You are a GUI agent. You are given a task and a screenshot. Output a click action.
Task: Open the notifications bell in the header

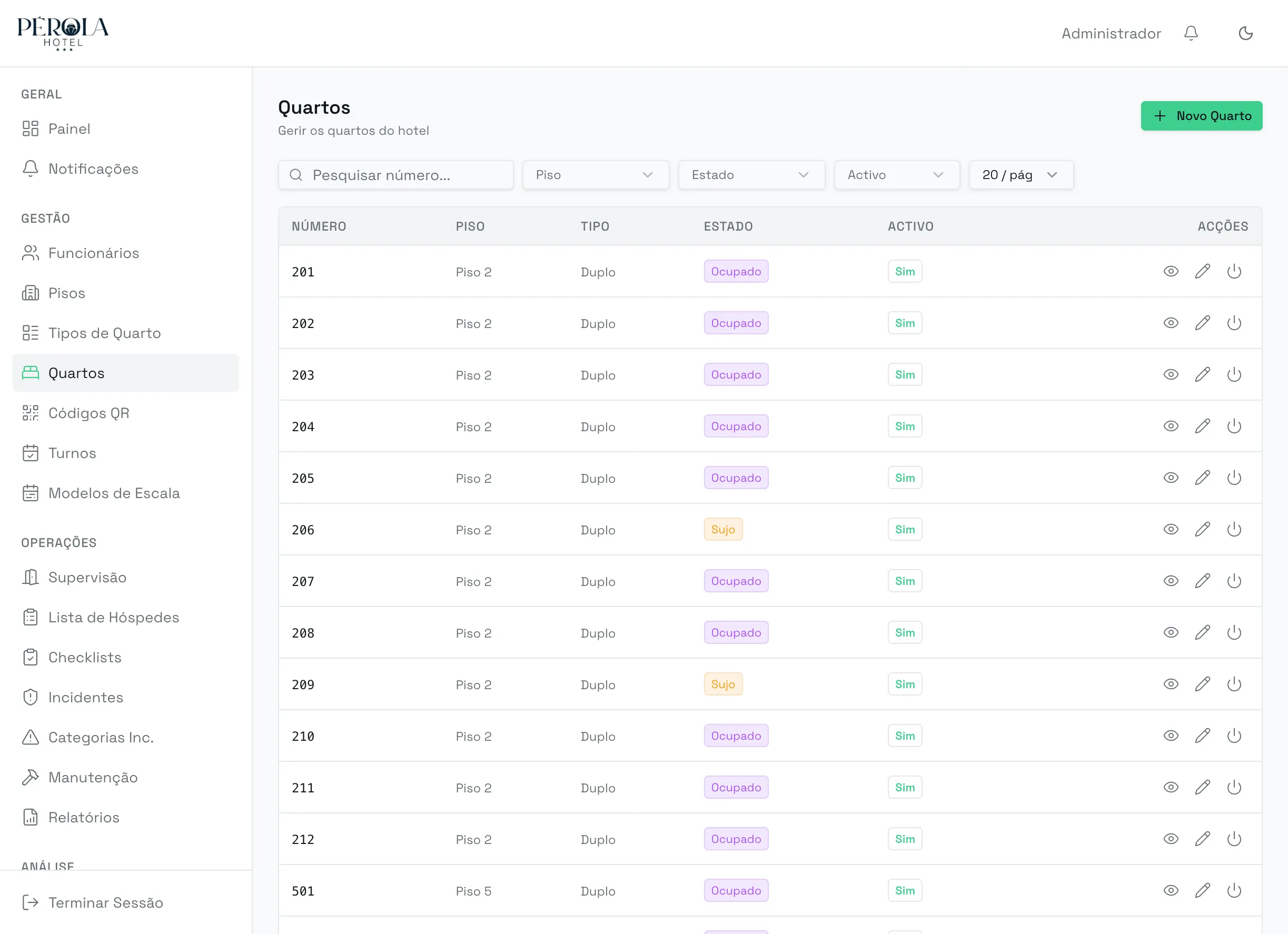tap(1191, 34)
